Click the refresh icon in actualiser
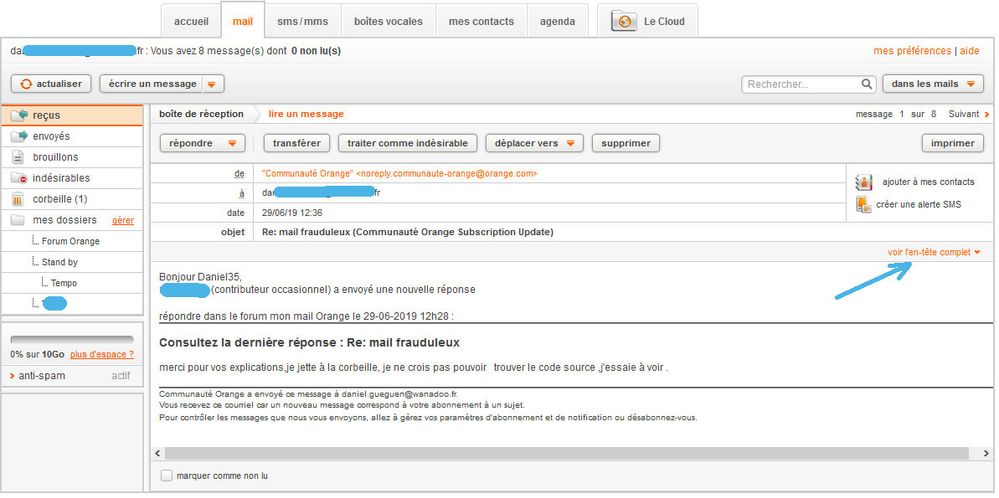The image size is (999, 498). click(26, 84)
